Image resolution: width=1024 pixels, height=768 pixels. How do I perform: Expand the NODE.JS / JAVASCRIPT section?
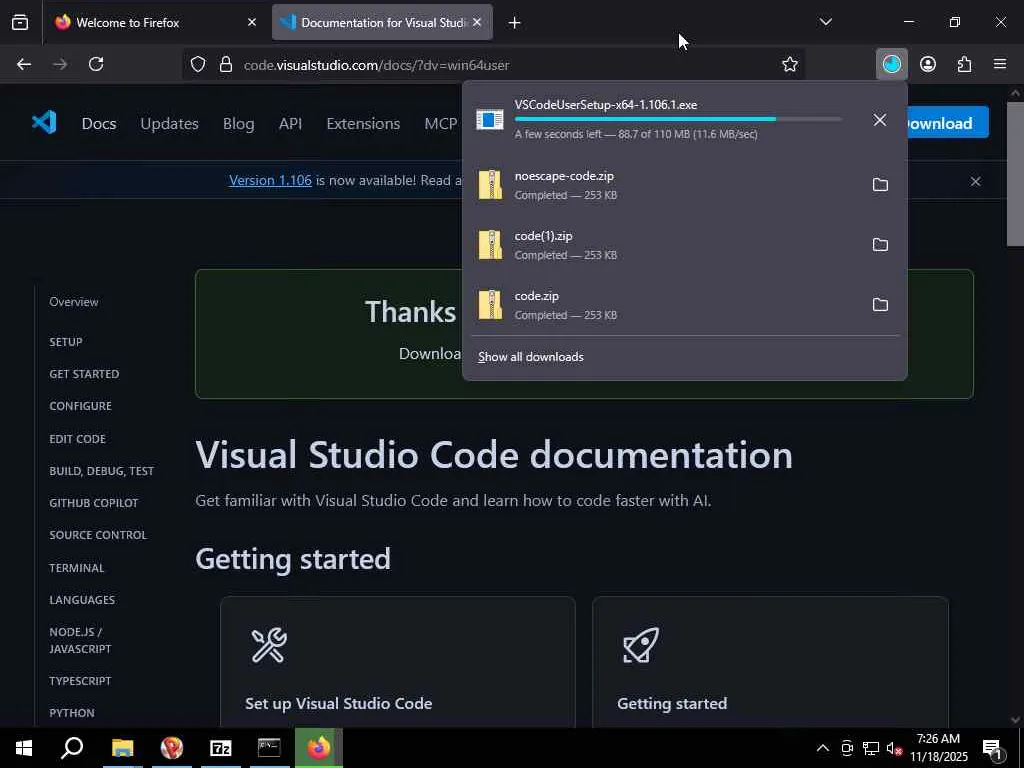point(80,640)
